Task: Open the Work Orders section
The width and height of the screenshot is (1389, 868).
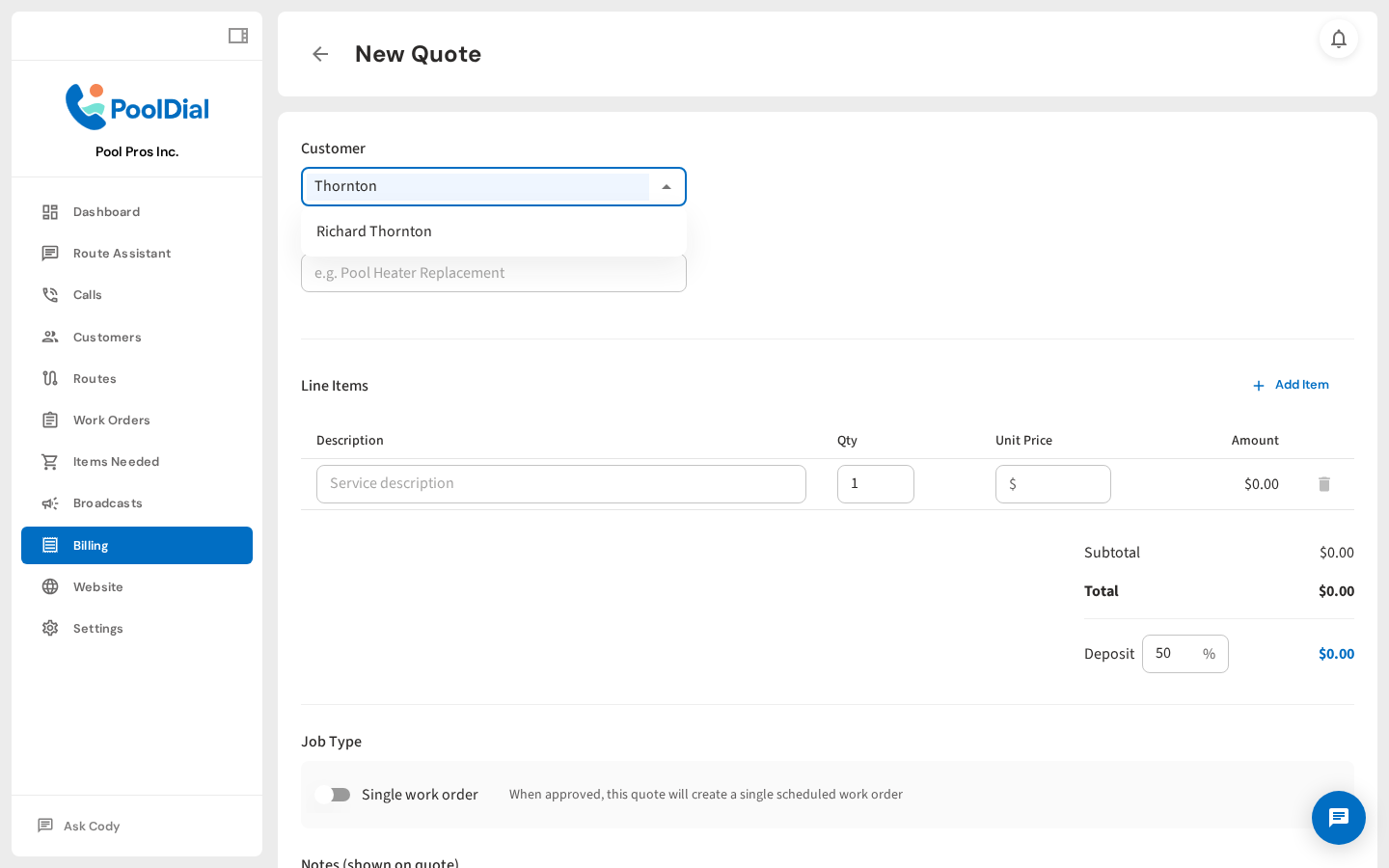Action: point(111,420)
